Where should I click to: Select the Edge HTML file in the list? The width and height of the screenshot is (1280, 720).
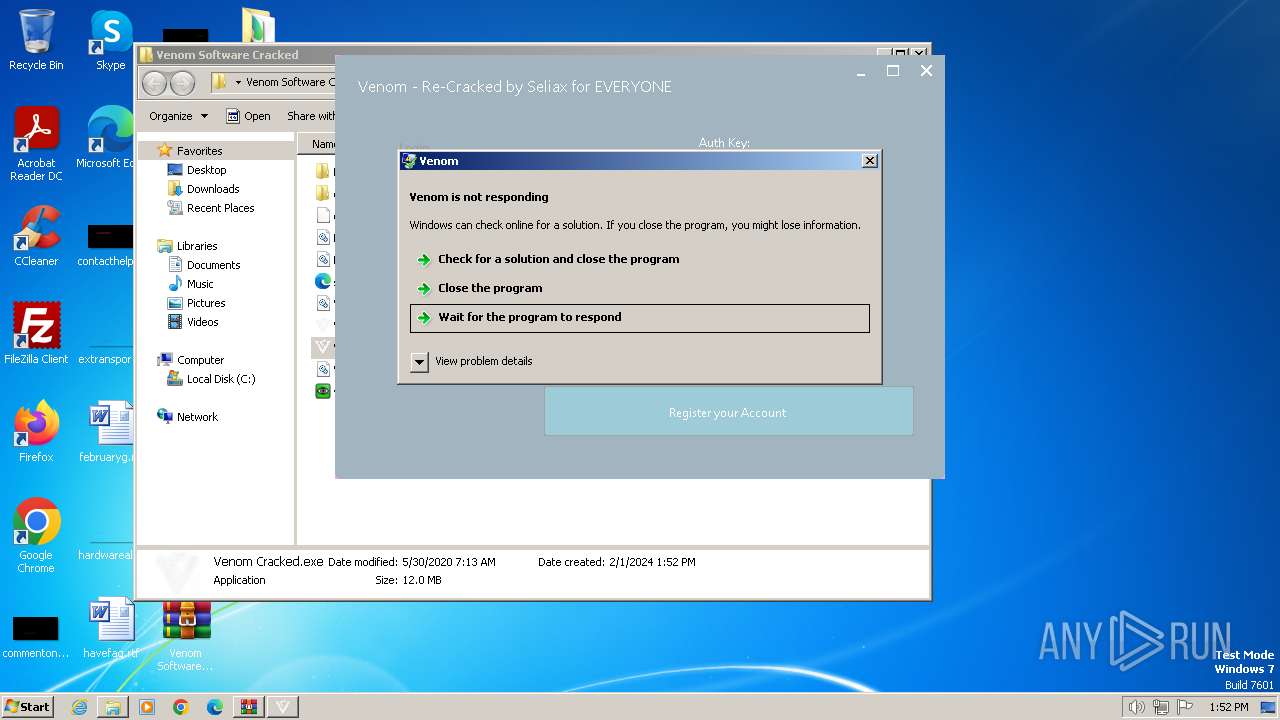[x=323, y=281]
